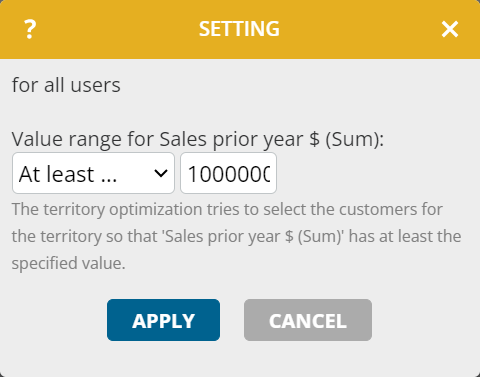
Task: Focus the 1000000 value input field
Action: pos(228,173)
